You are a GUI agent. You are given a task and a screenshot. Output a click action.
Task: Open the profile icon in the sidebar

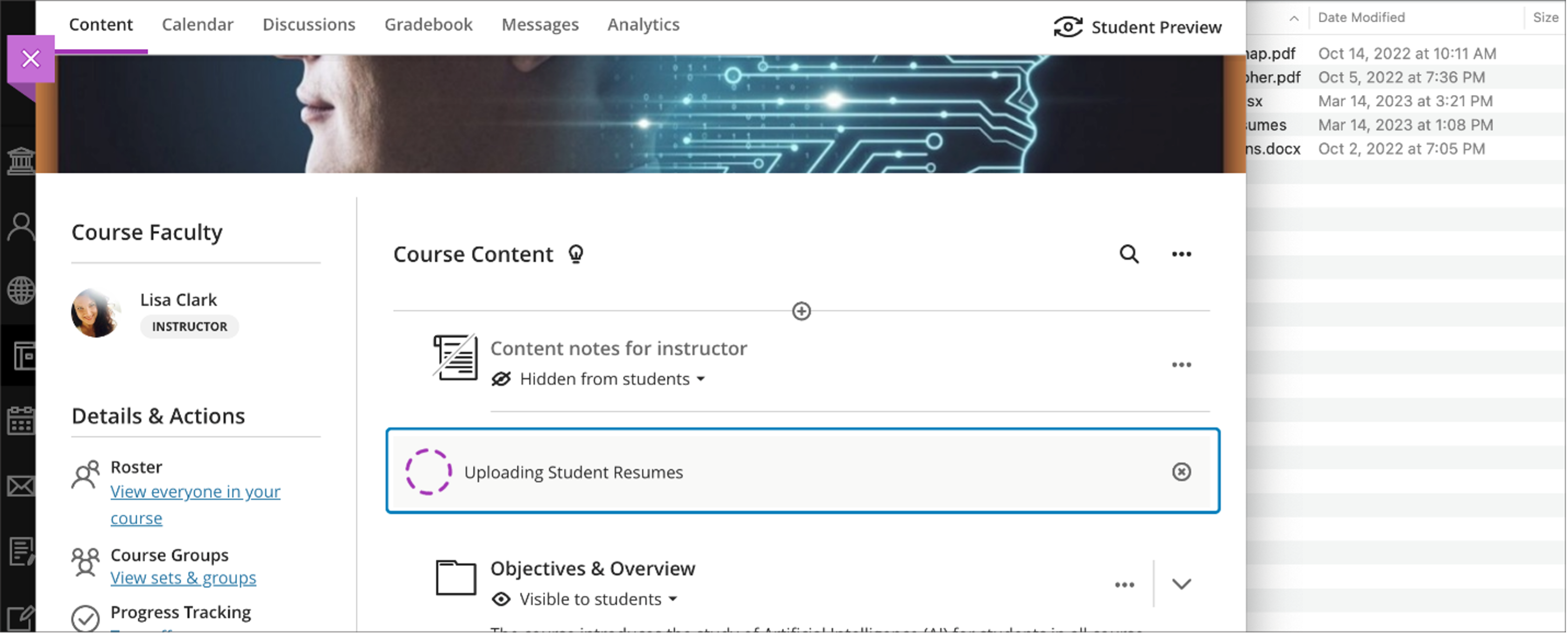(21, 227)
